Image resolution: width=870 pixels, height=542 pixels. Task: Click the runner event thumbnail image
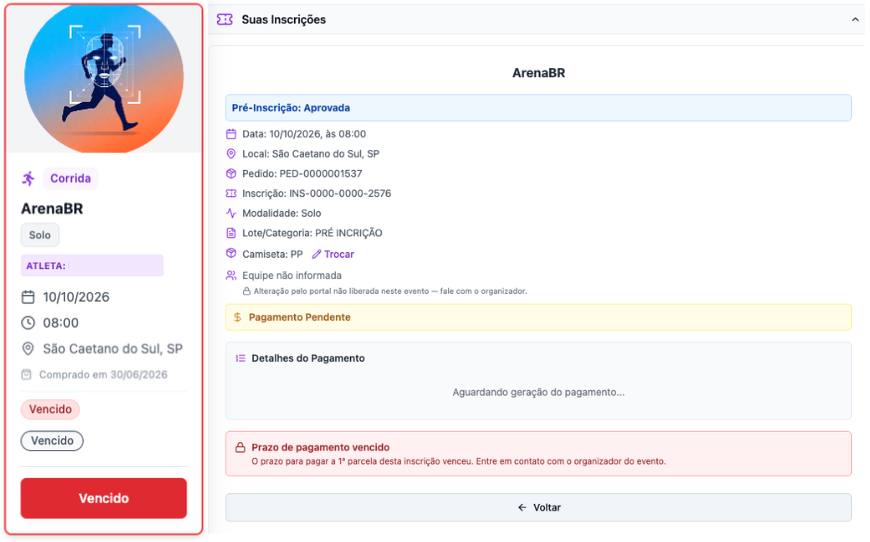[104, 78]
